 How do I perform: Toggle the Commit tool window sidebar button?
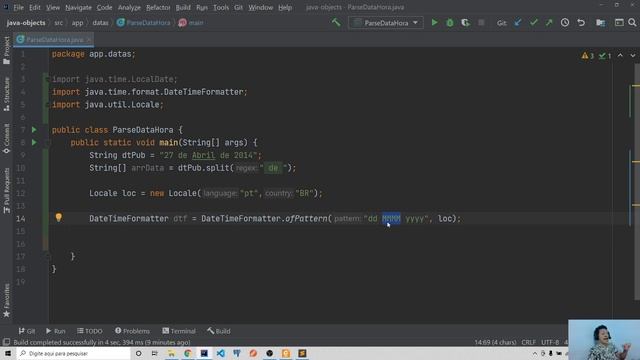(7, 139)
